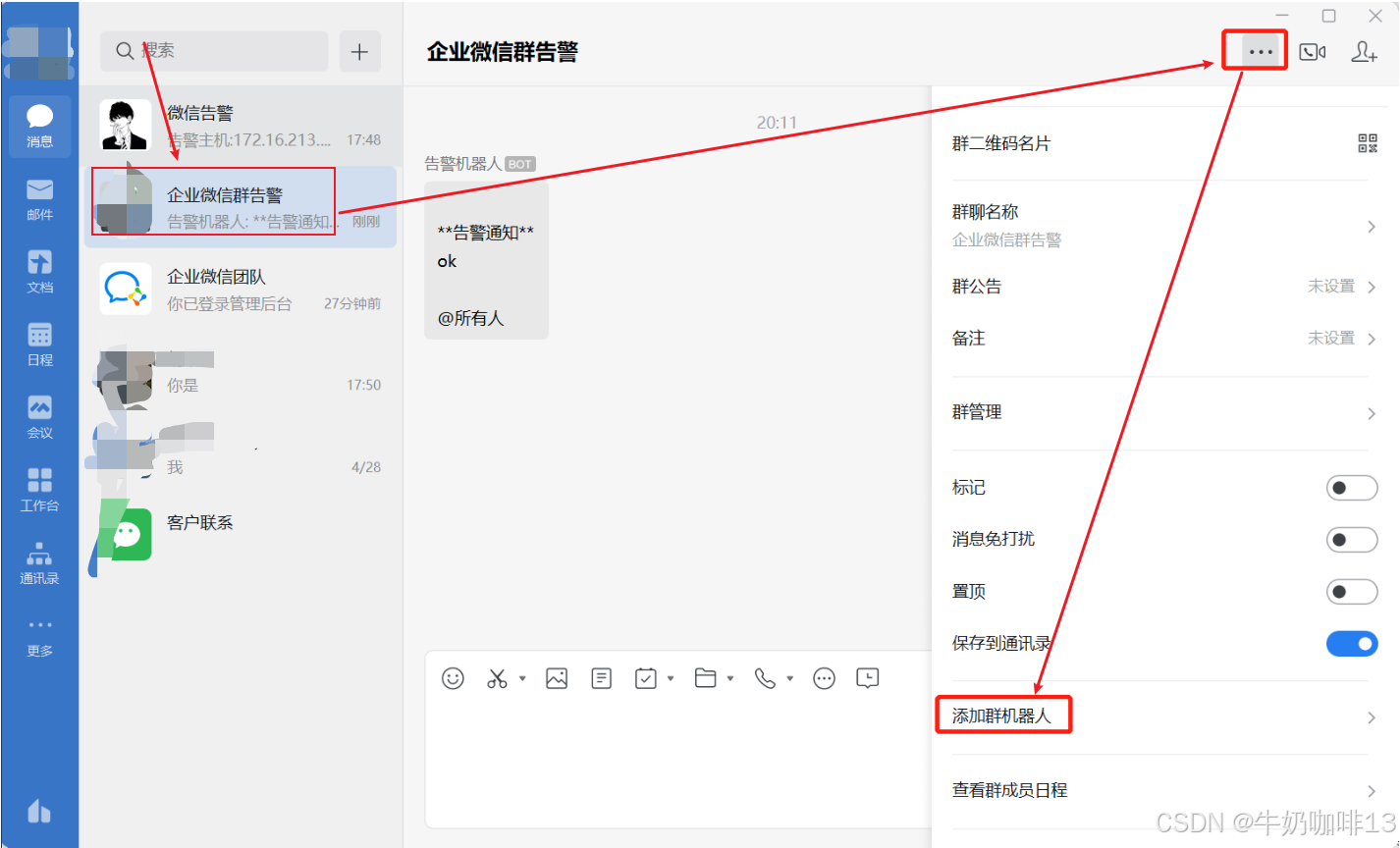The image size is (1400, 848).
Task: Click the phone call icon in toolbar
Action: 765,678
